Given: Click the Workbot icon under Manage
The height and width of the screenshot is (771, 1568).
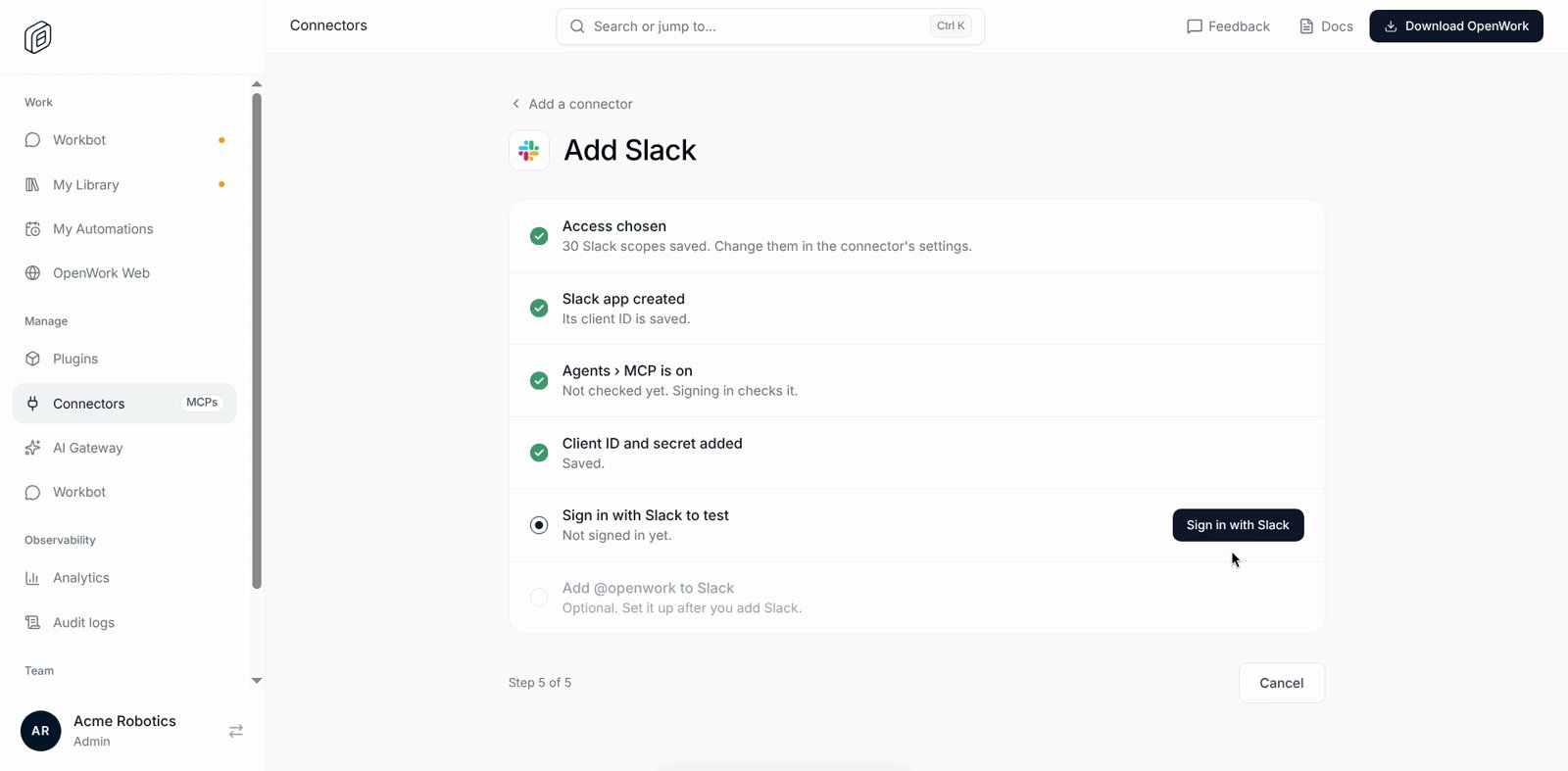Looking at the screenshot, I should pyautogui.click(x=32, y=492).
